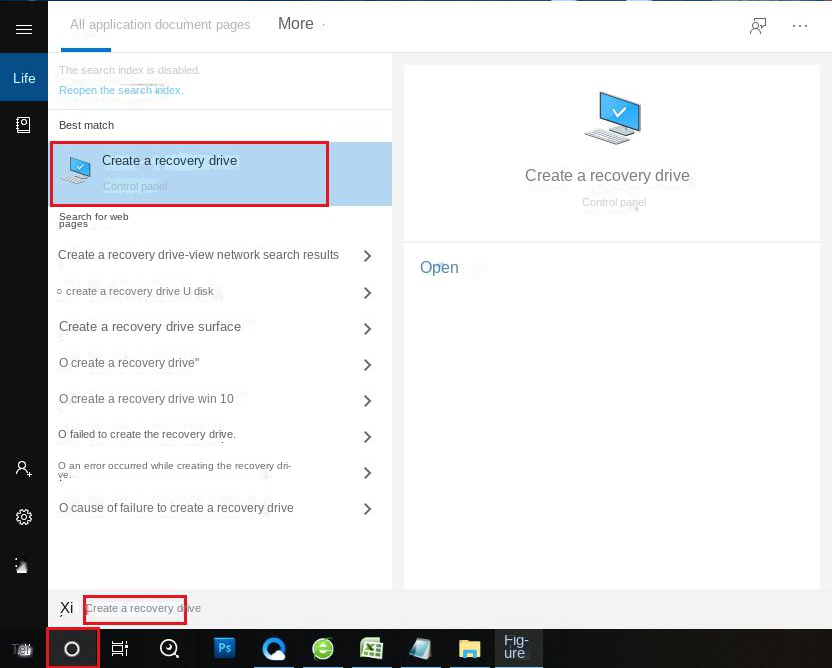Click the notebook icon below Life in sidebar

click(x=23, y=125)
